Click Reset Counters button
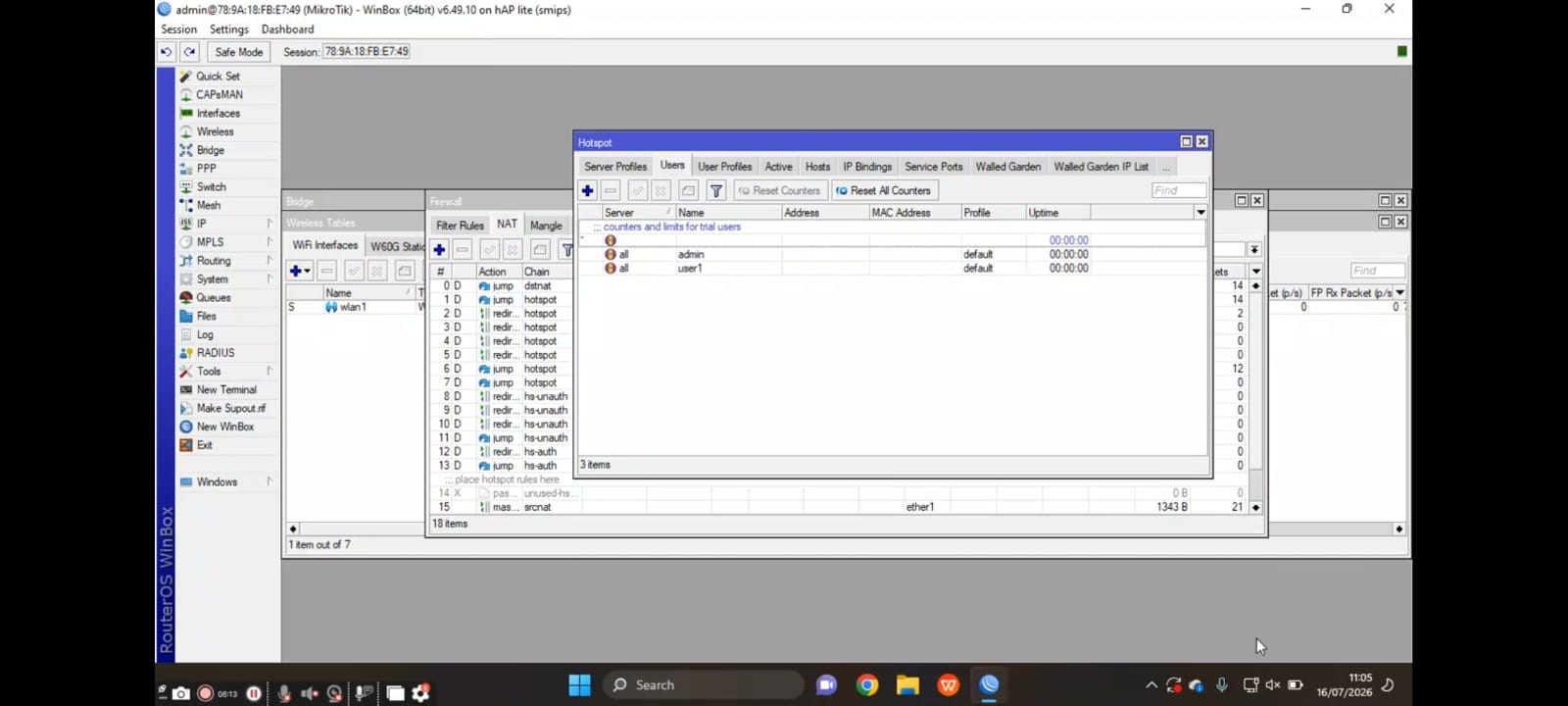This screenshot has width=1568, height=706. 779,190
